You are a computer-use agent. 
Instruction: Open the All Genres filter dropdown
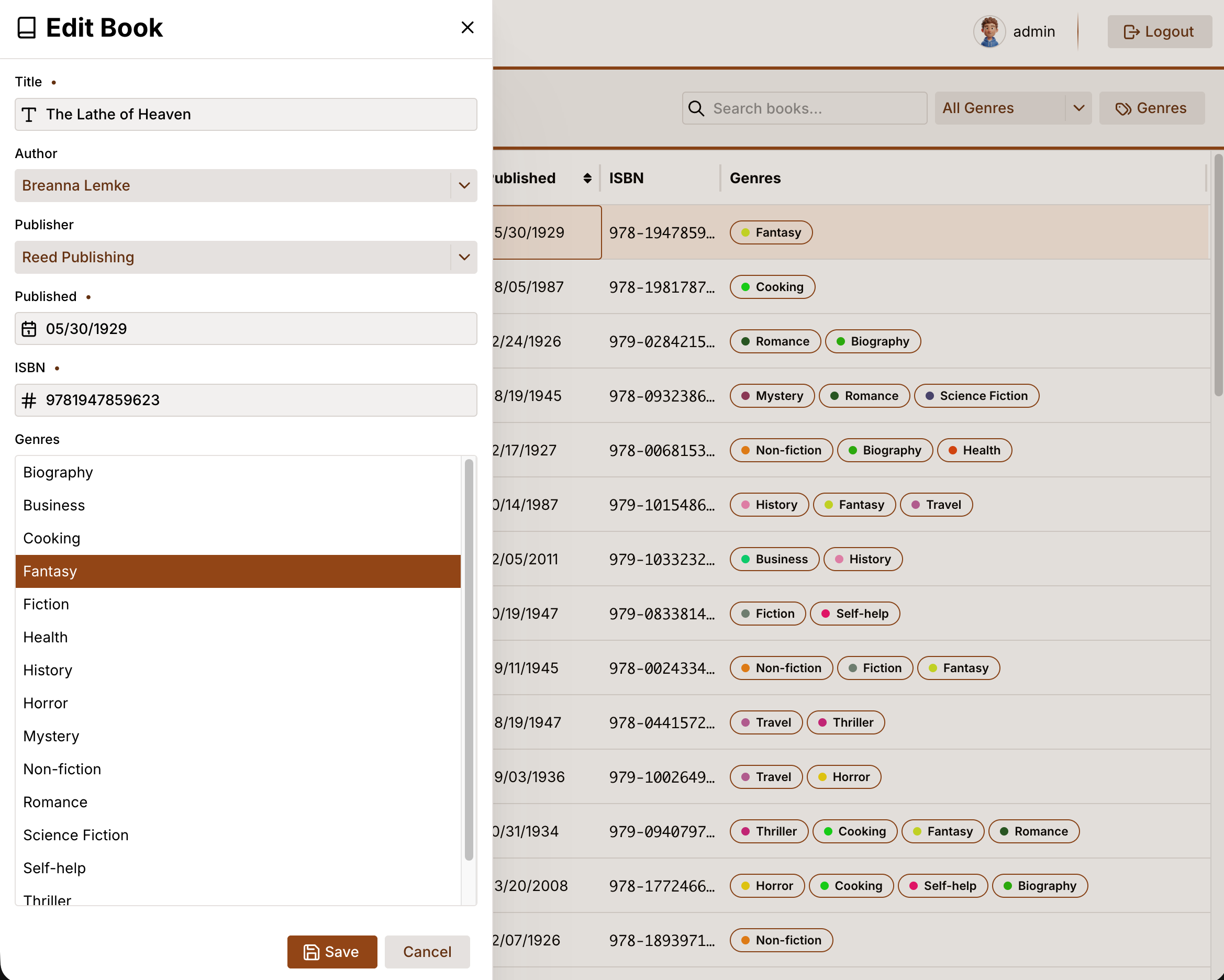click(x=1013, y=108)
